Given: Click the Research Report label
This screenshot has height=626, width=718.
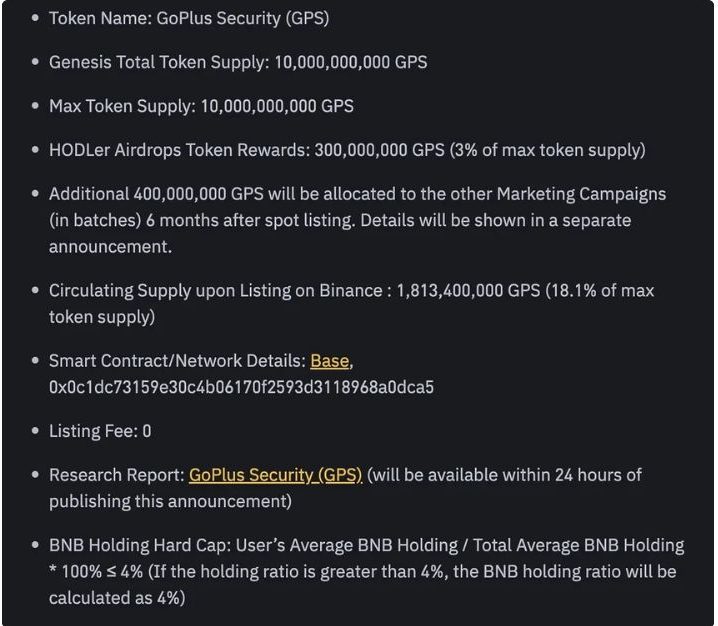Looking at the screenshot, I should [x=117, y=475].
